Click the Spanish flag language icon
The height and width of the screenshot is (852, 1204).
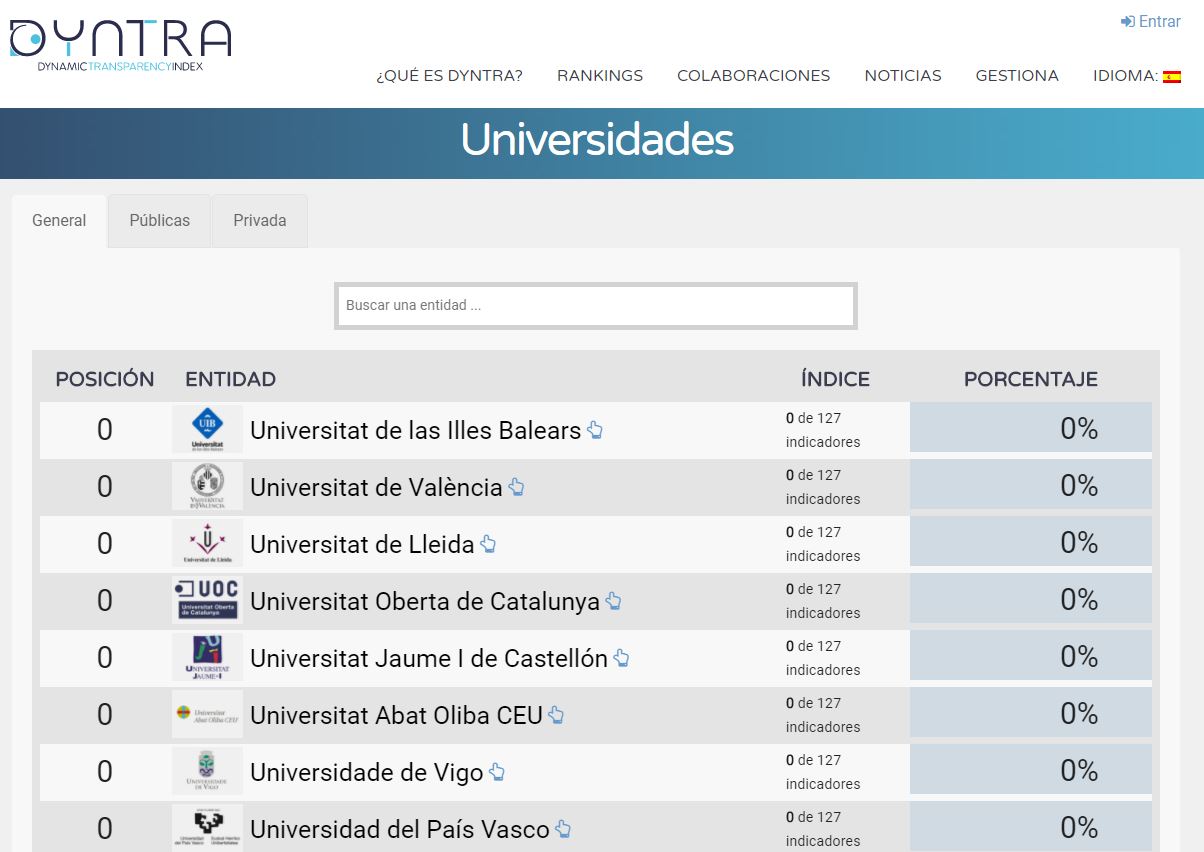pyautogui.click(x=1172, y=76)
